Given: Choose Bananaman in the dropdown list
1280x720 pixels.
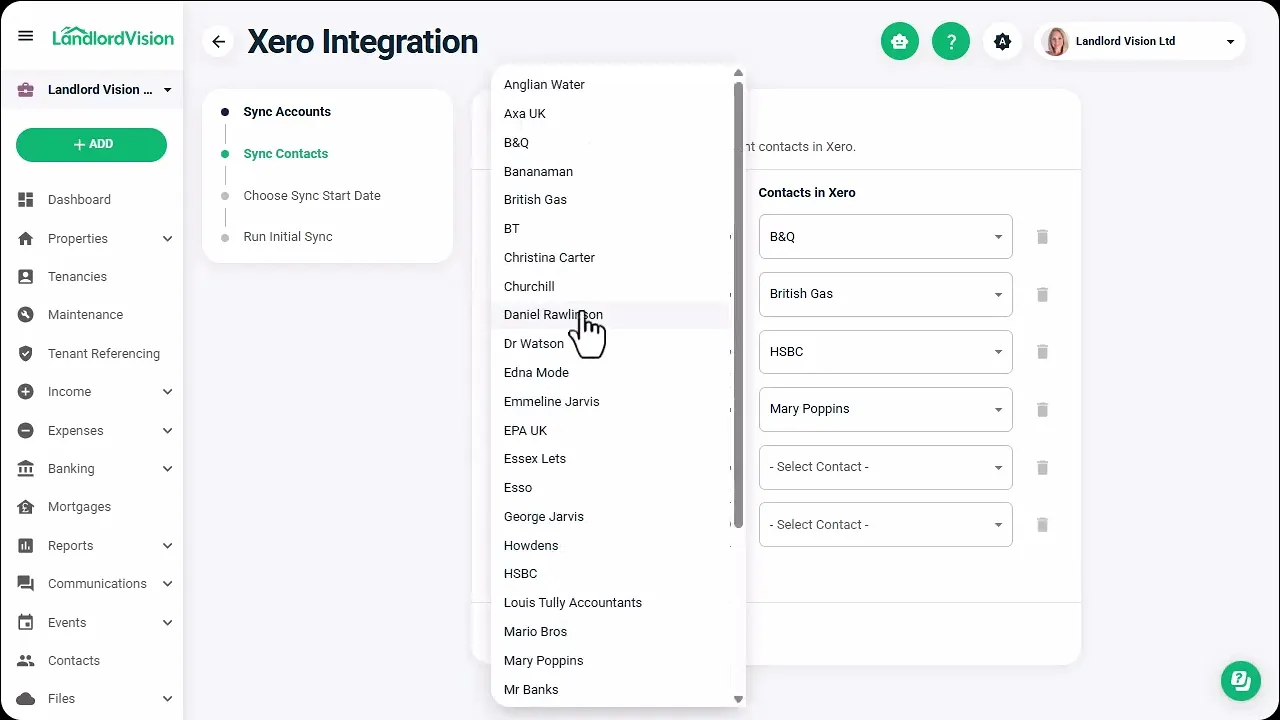Looking at the screenshot, I should pos(613,172).
